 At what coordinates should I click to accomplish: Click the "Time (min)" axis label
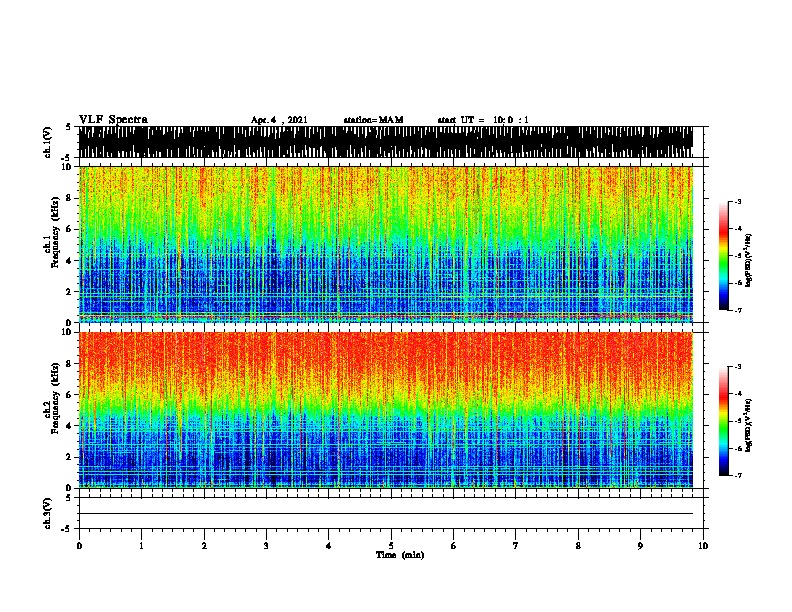[400, 555]
